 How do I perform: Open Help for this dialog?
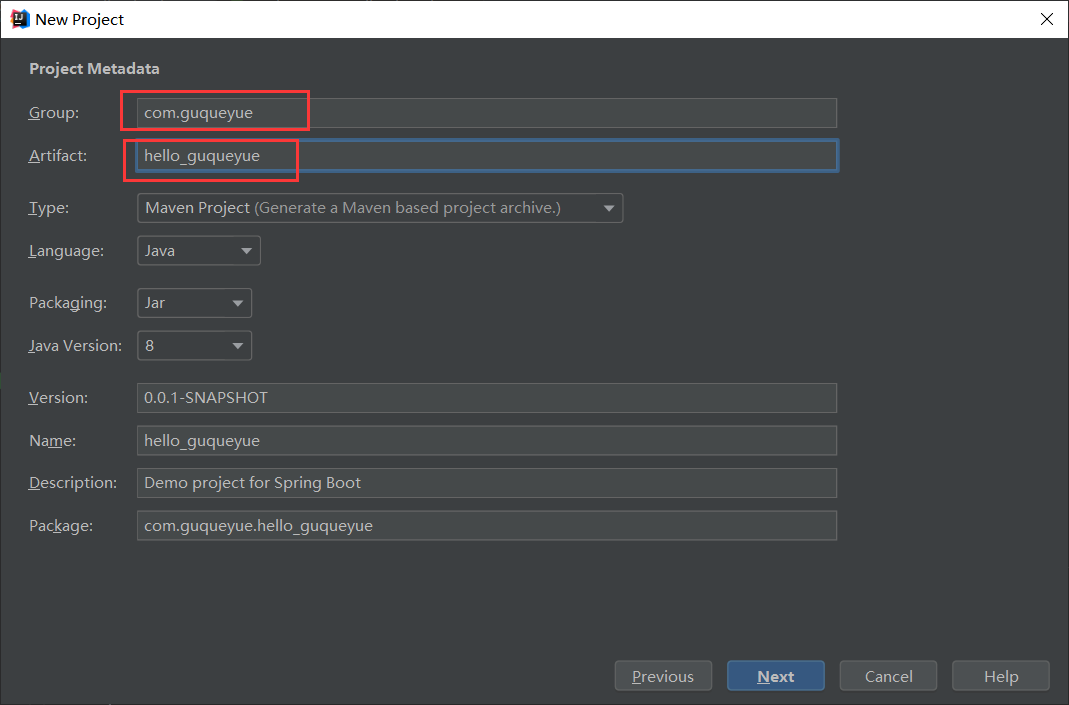[x=1001, y=676]
